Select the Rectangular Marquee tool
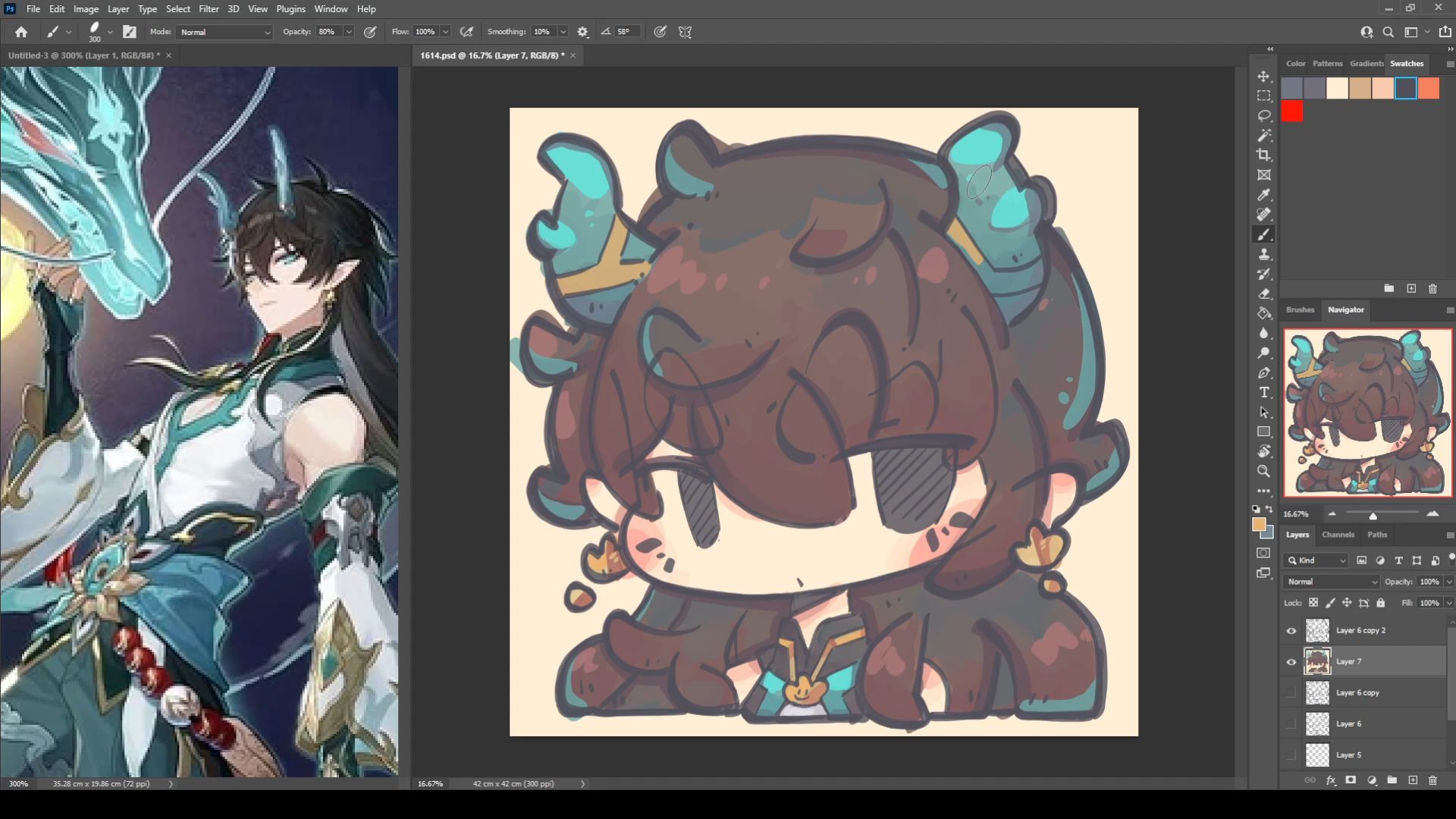1456x819 pixels. tap(1263, 96)
